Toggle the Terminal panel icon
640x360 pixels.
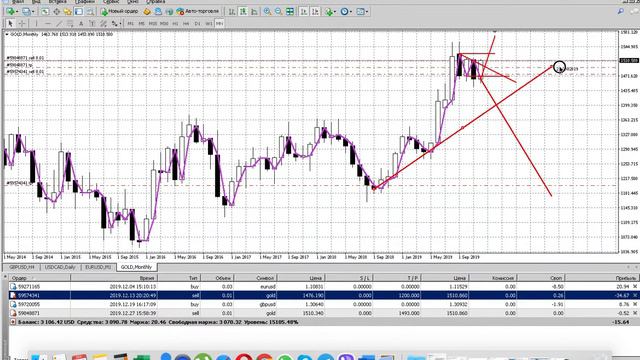coord(78,12)
